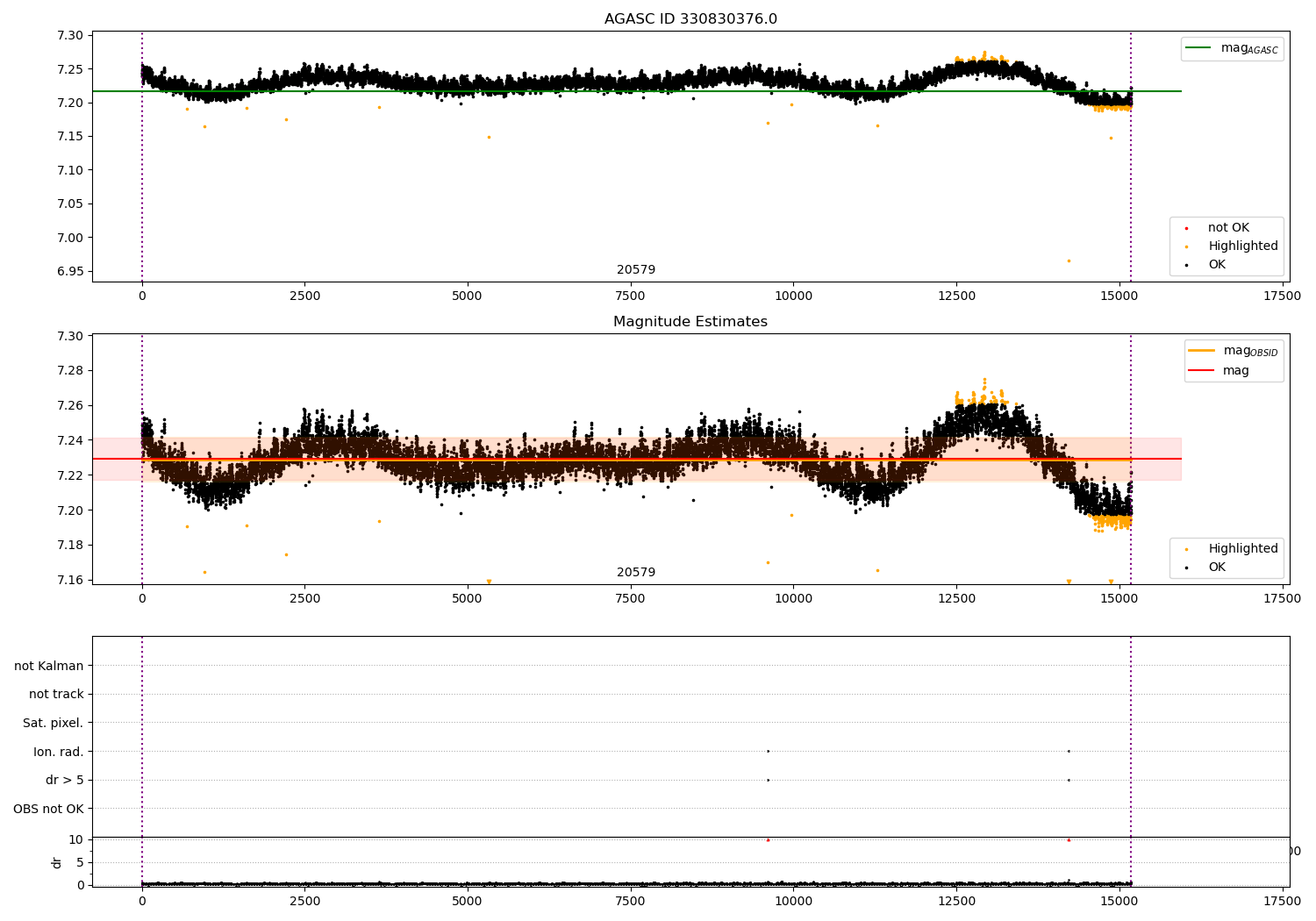Click the 'Highlighted' legend entry in the top plot
This screenshot has height=921, width=1316.
[x=1231, y=246]
